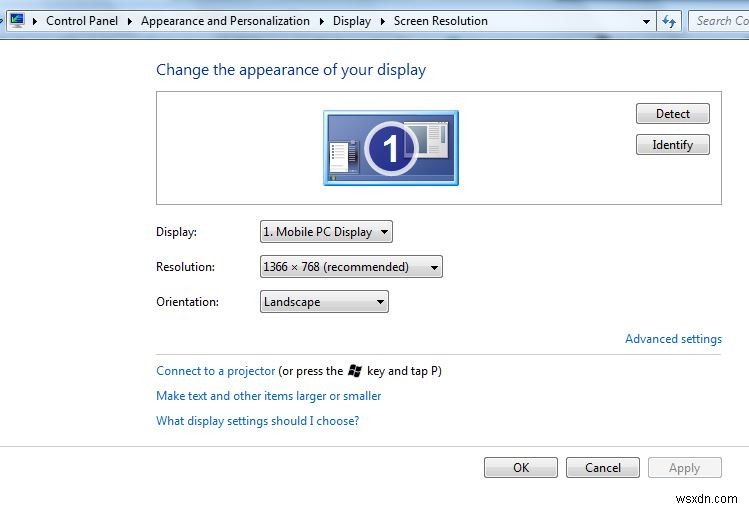The image size is (749, 509).
Task: Open Make text and other items larger link
Action: pyautogui.click(x=268, y=396)
